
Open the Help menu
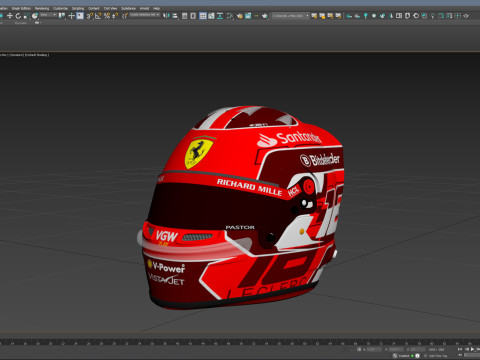156,8
